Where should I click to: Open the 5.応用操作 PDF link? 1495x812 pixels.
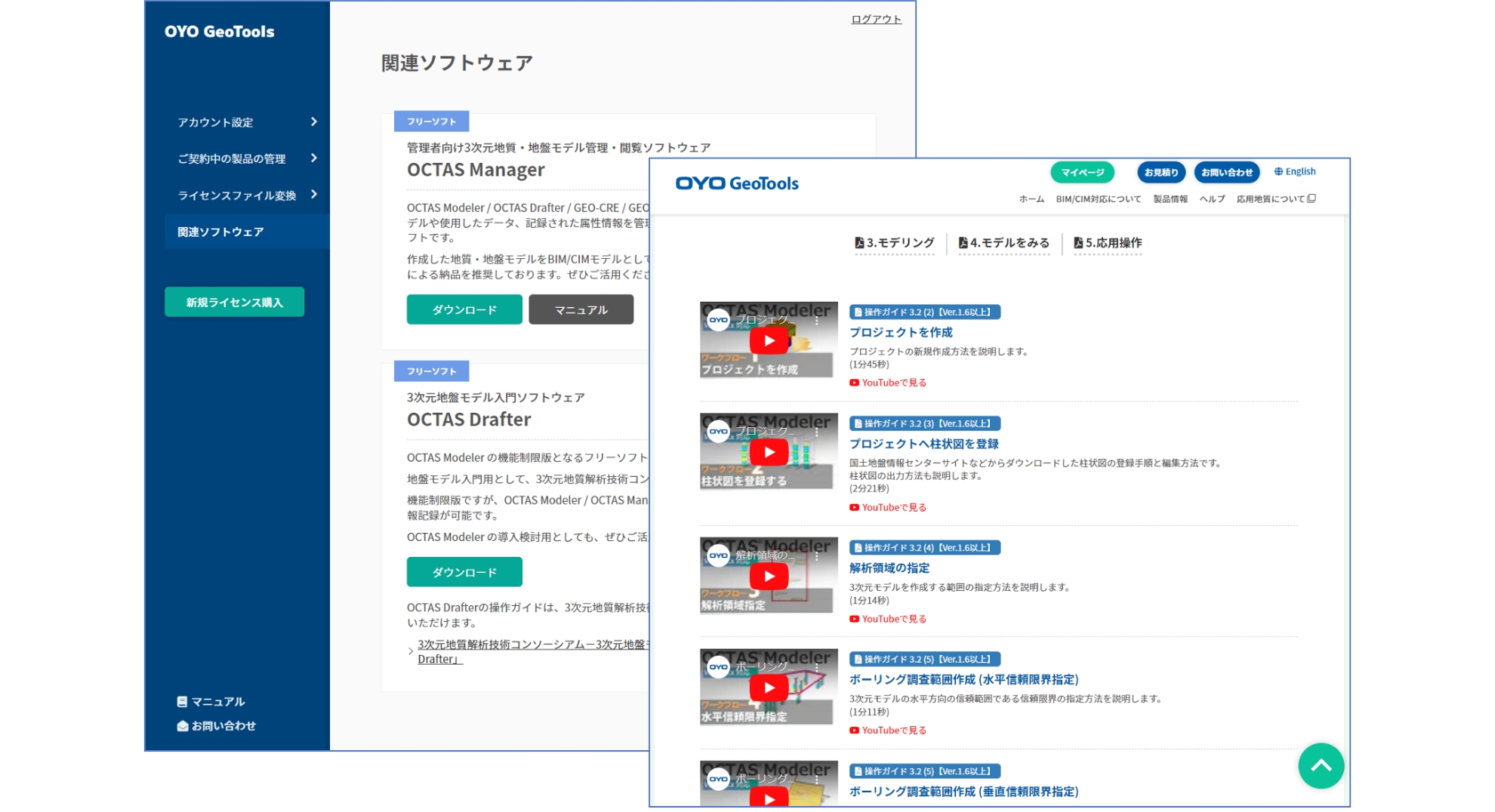[x=1107, y=243]
